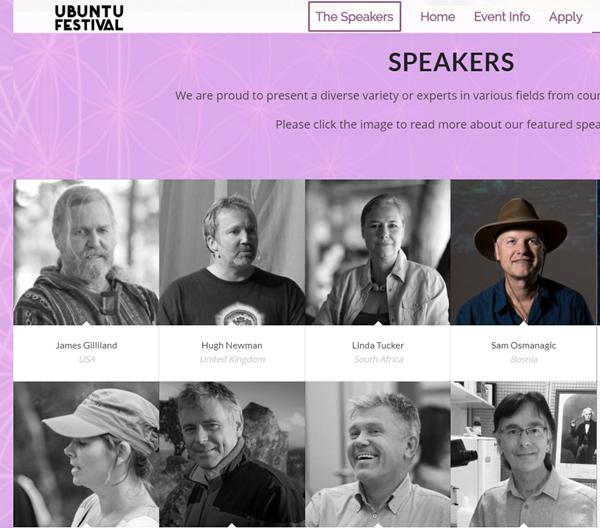
Task: Click the South Africa country label
Action: click(x=378, y=359)
